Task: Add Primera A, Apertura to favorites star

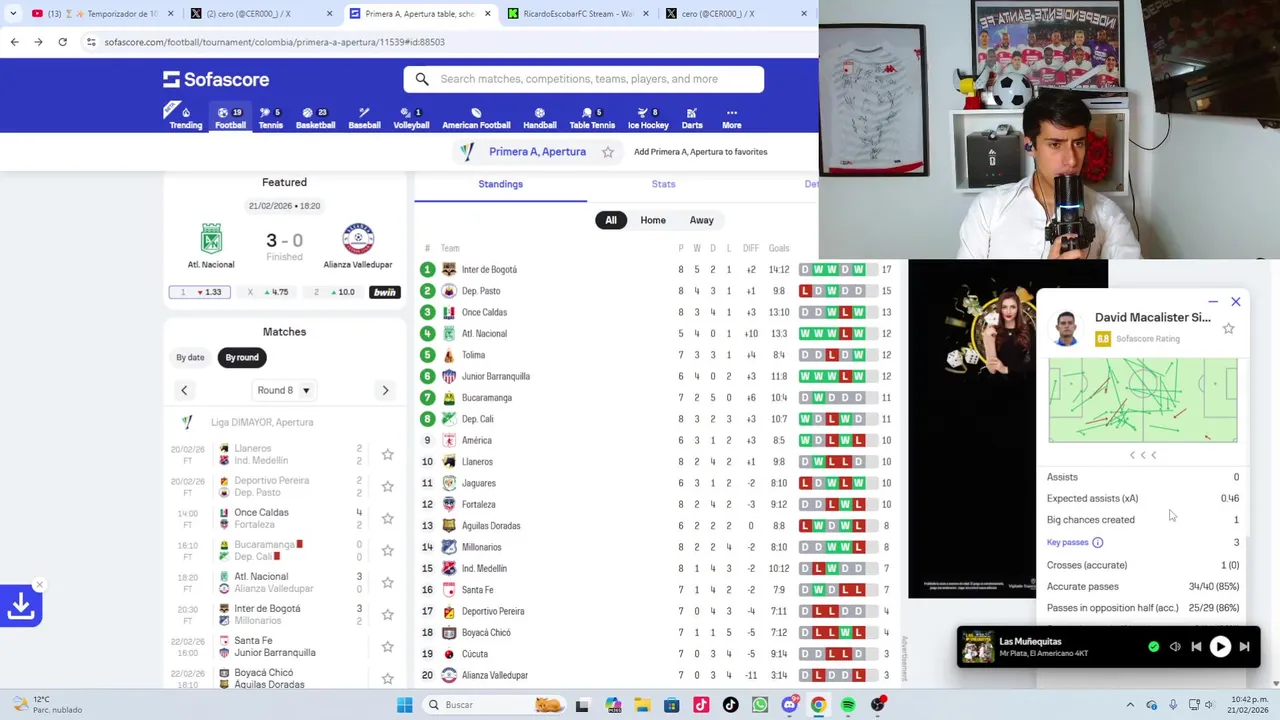Action: coord(608,152)
